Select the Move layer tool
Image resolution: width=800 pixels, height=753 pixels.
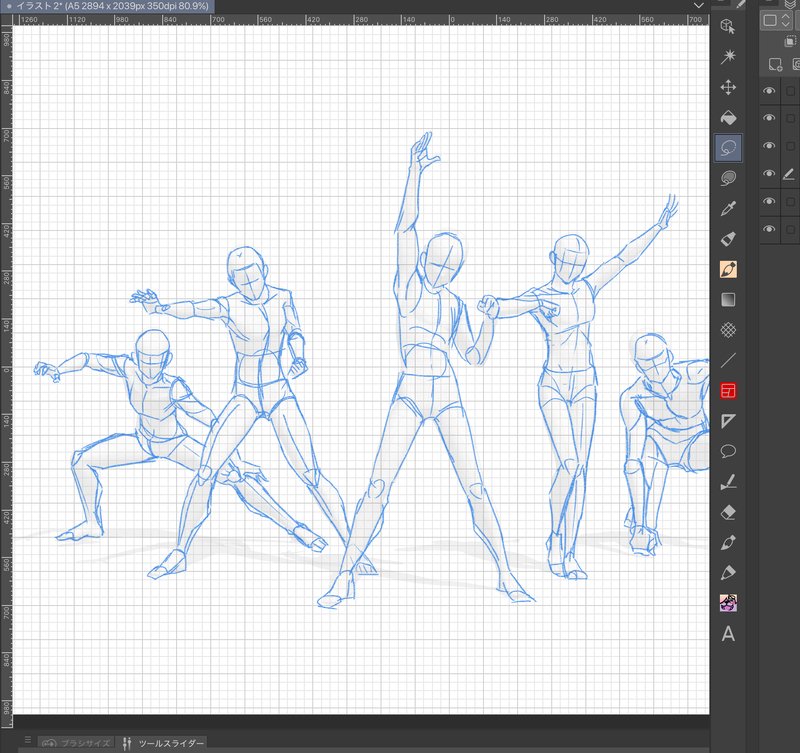728,87
